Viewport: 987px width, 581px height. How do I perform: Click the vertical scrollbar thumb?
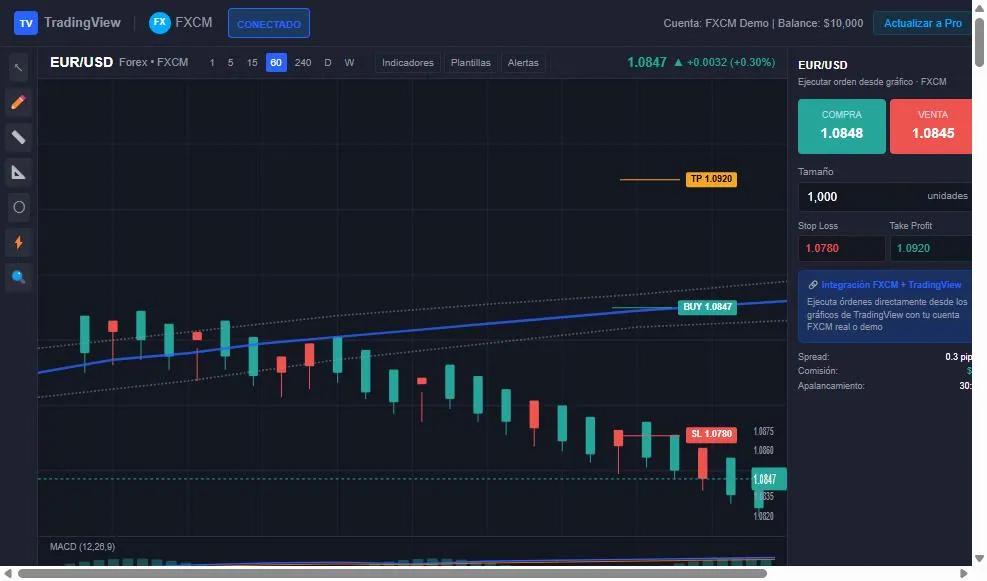coord(979,42)
